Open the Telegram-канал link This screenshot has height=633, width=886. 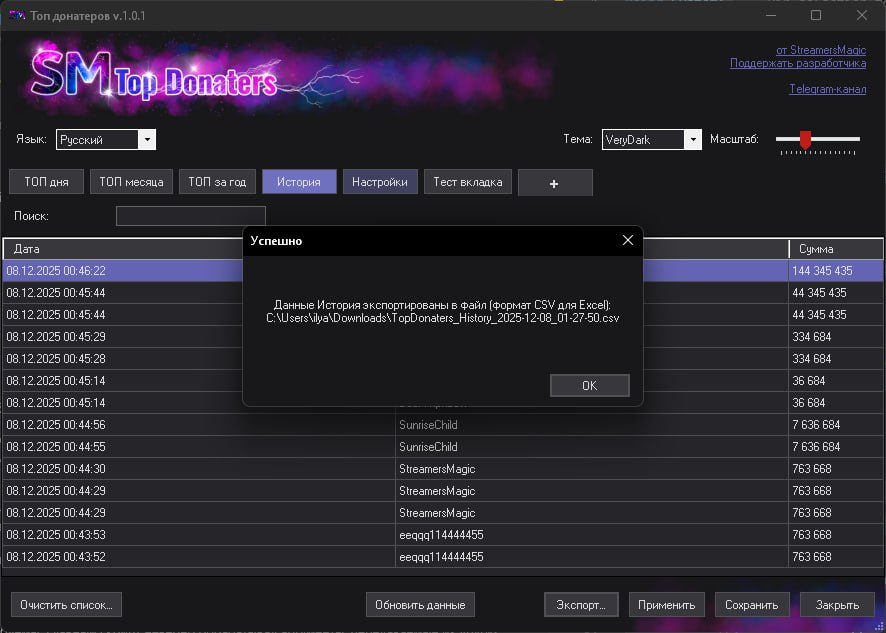tap(827, 89)
